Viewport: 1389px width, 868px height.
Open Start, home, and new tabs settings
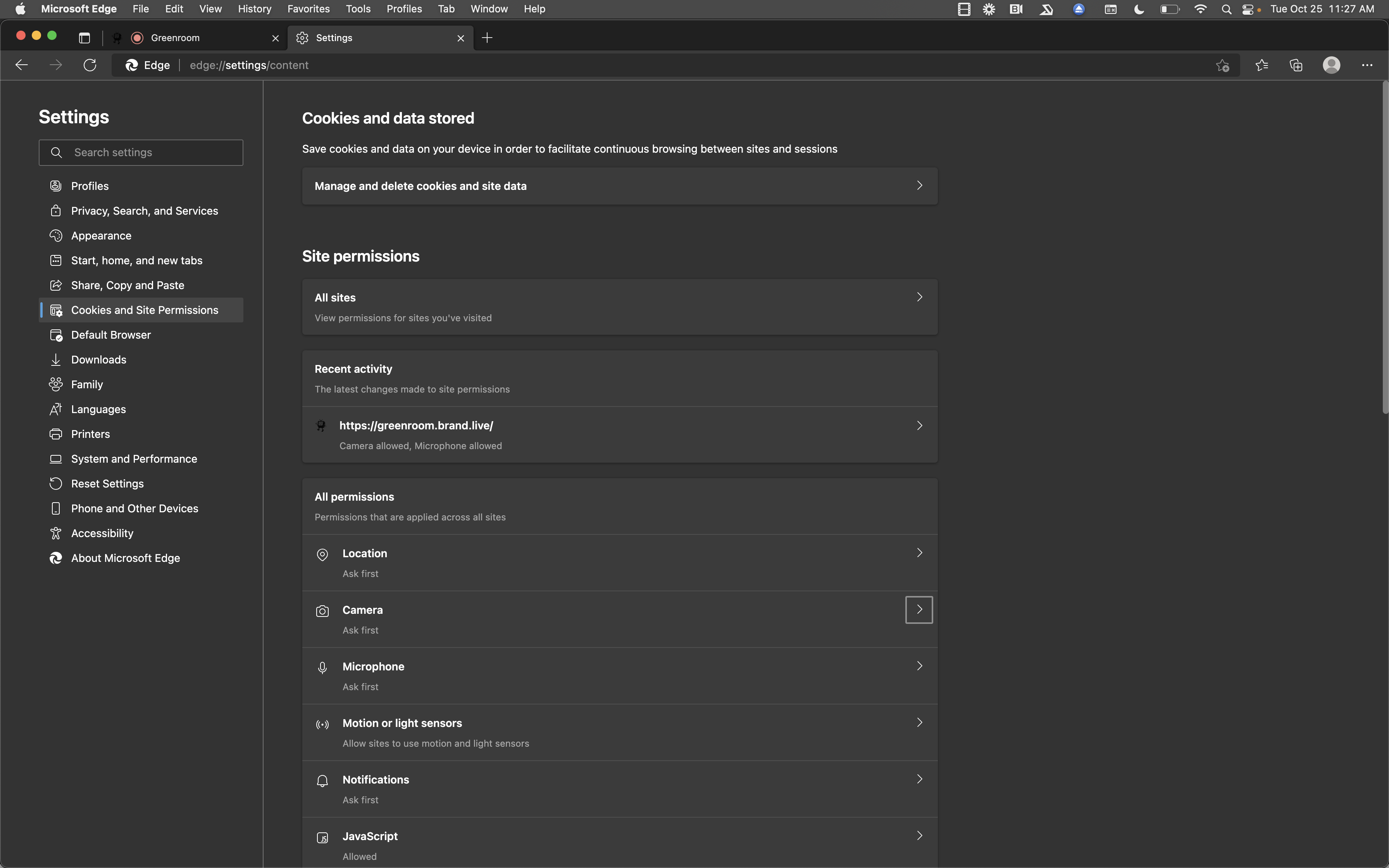click(x=141, y=260)
